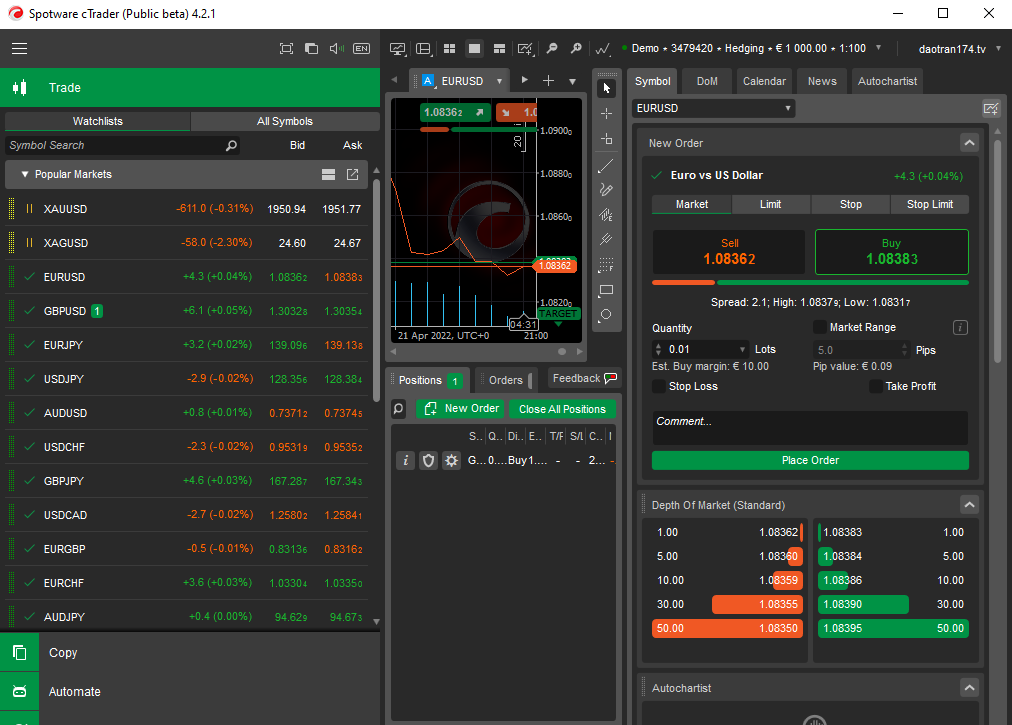
Task: Tick the Market Range checkbox
Action: (820, 327)
